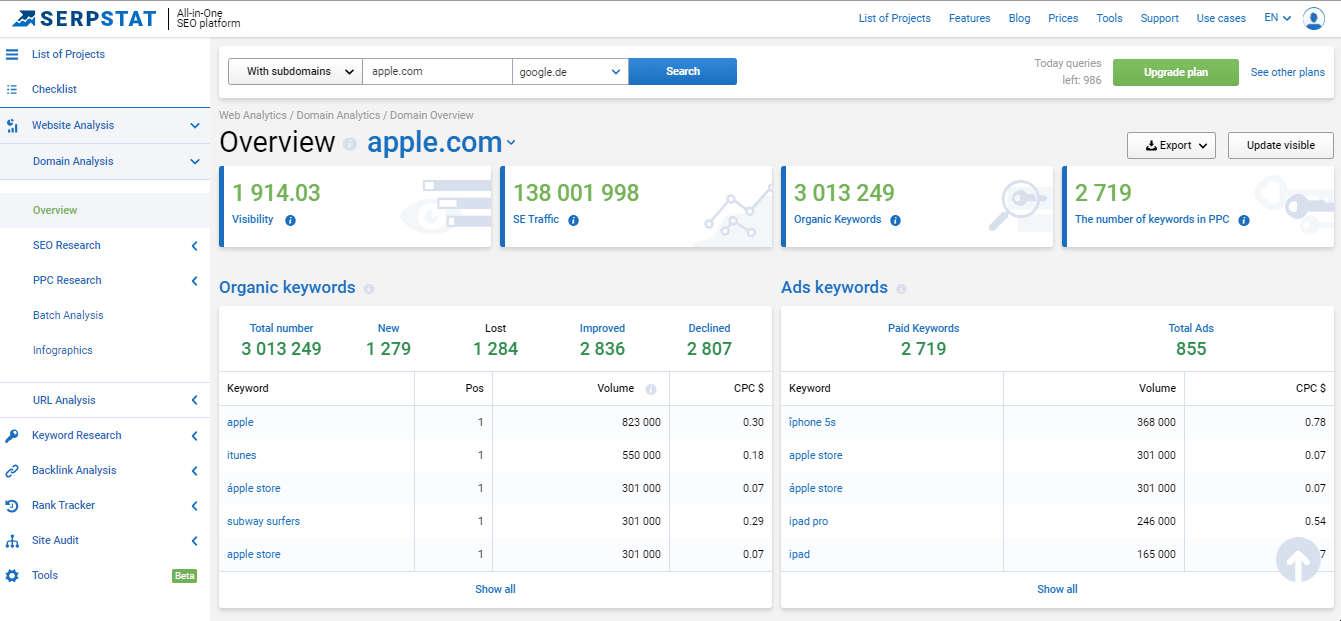Expand the SEO Research submenu
Screen dimensions: 1341x621
[195, 246]
